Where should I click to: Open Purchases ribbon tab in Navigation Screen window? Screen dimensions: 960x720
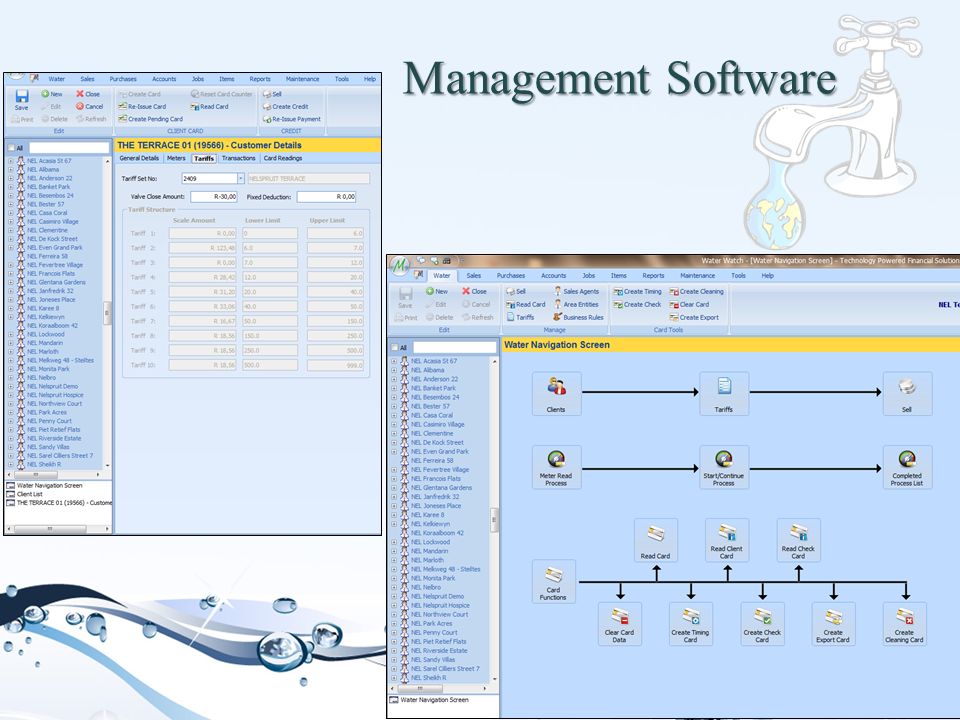tap(511, 276)
